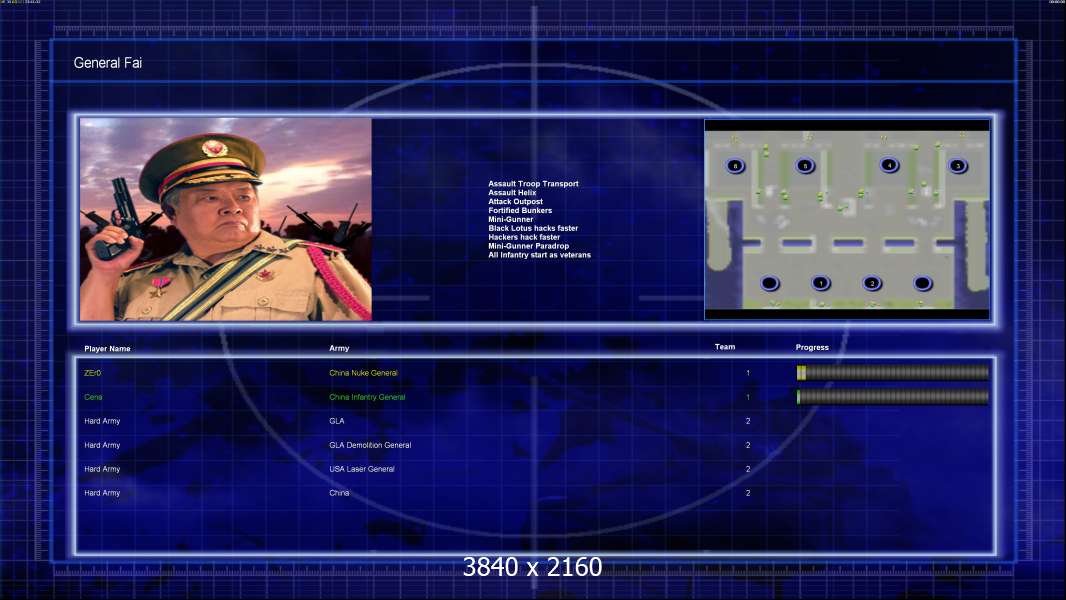Select "China Nuke General" army entry

click(364, 373)
